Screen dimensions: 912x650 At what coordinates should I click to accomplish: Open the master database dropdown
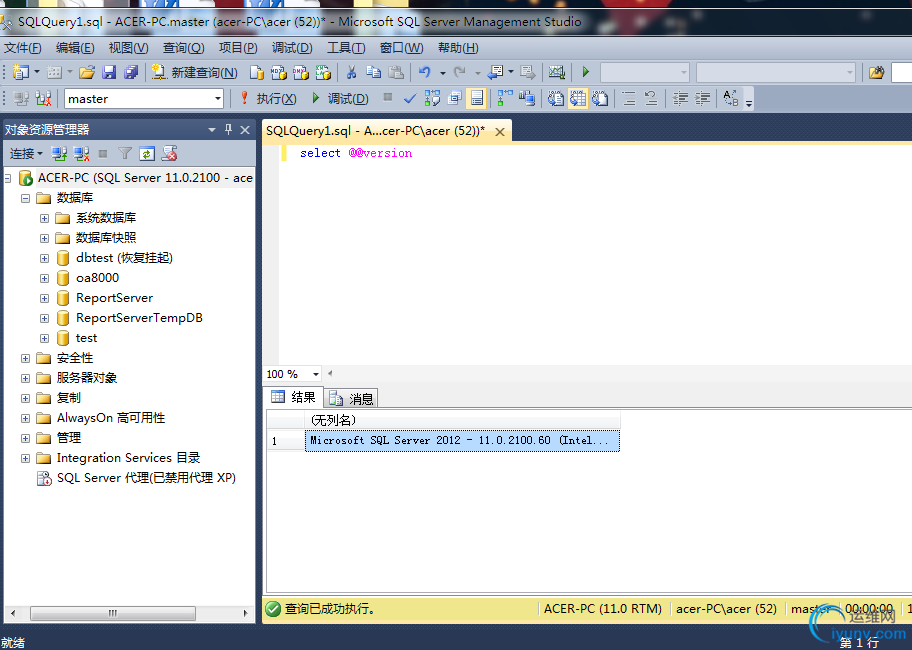[218, 99]
